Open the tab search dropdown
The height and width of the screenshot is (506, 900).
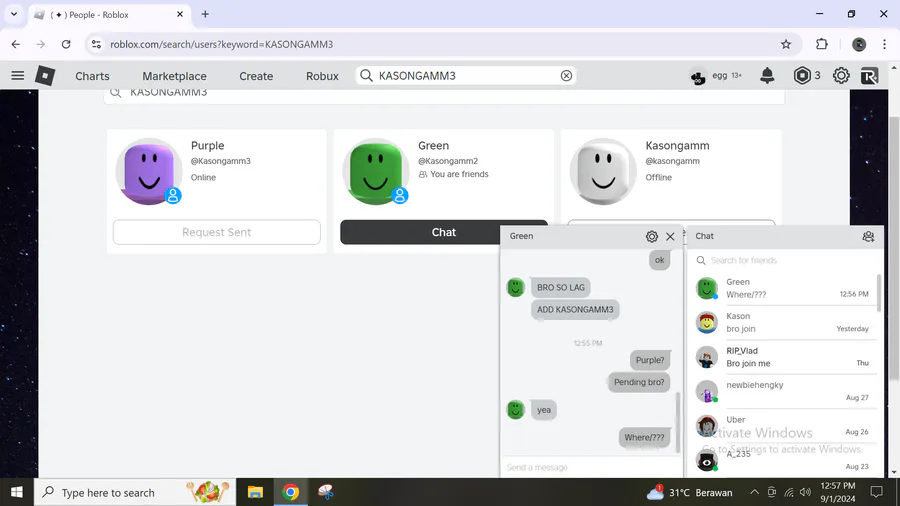click(x=14, y=14)
